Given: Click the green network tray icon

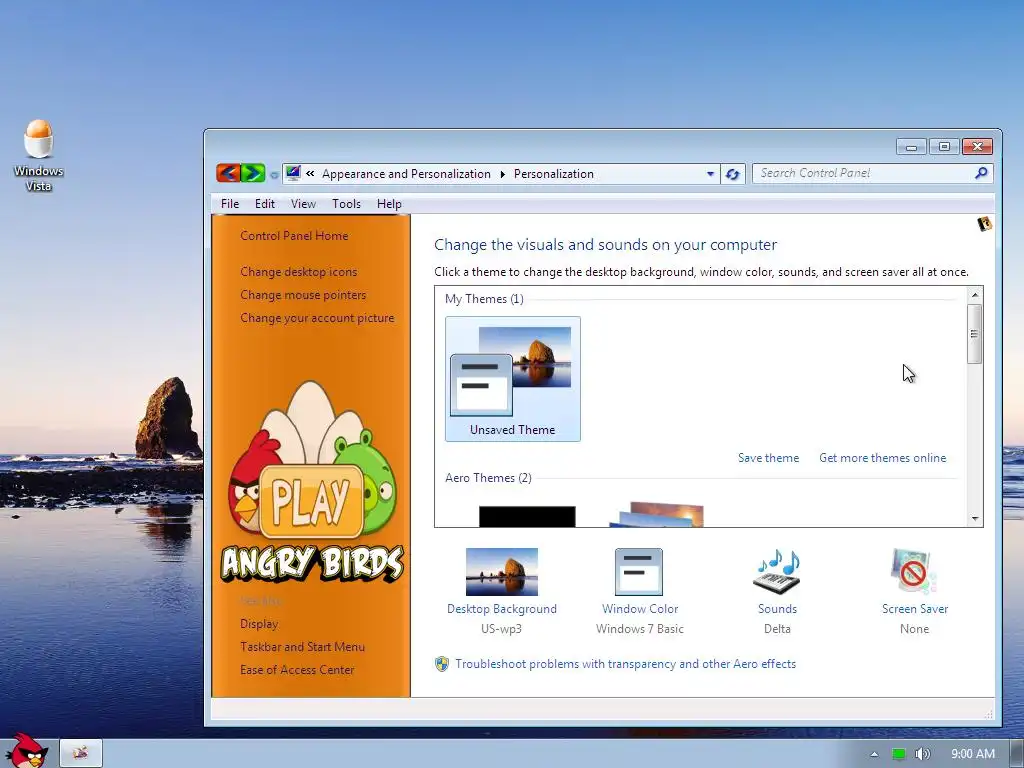Looking at the screenshot, I should pos(899,754).
